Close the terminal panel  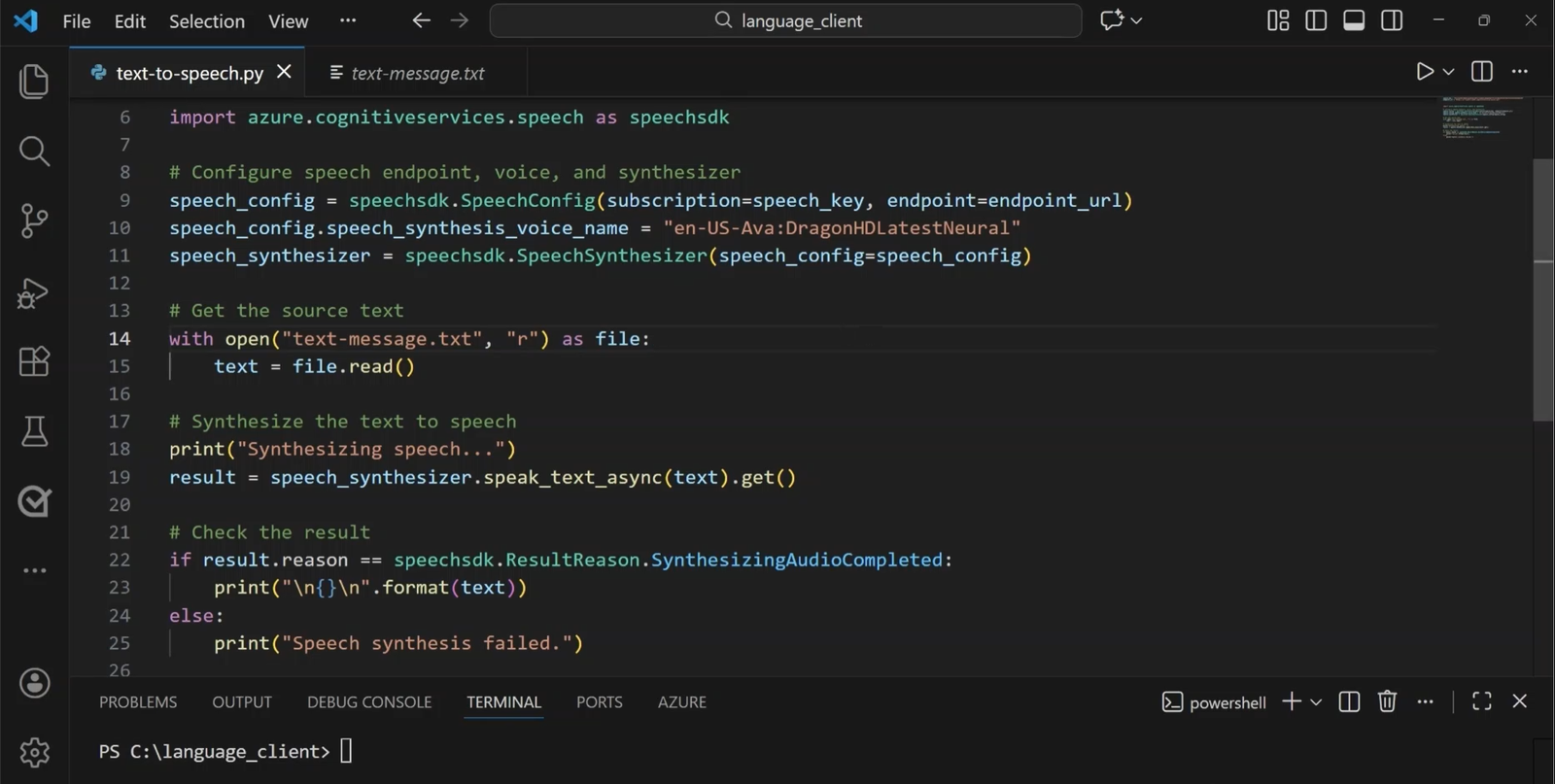[x=1520, y=701]
